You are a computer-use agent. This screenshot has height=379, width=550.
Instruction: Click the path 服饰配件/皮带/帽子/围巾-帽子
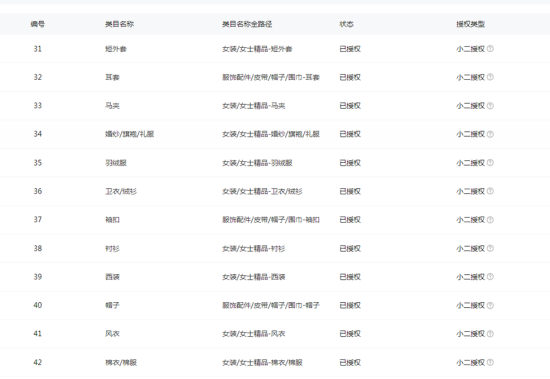coord(271,305)
